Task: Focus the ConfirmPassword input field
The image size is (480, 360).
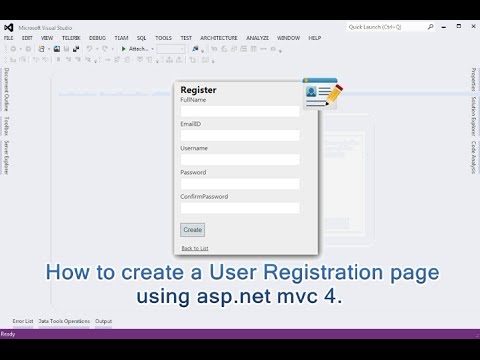Action: click(240, 208)
